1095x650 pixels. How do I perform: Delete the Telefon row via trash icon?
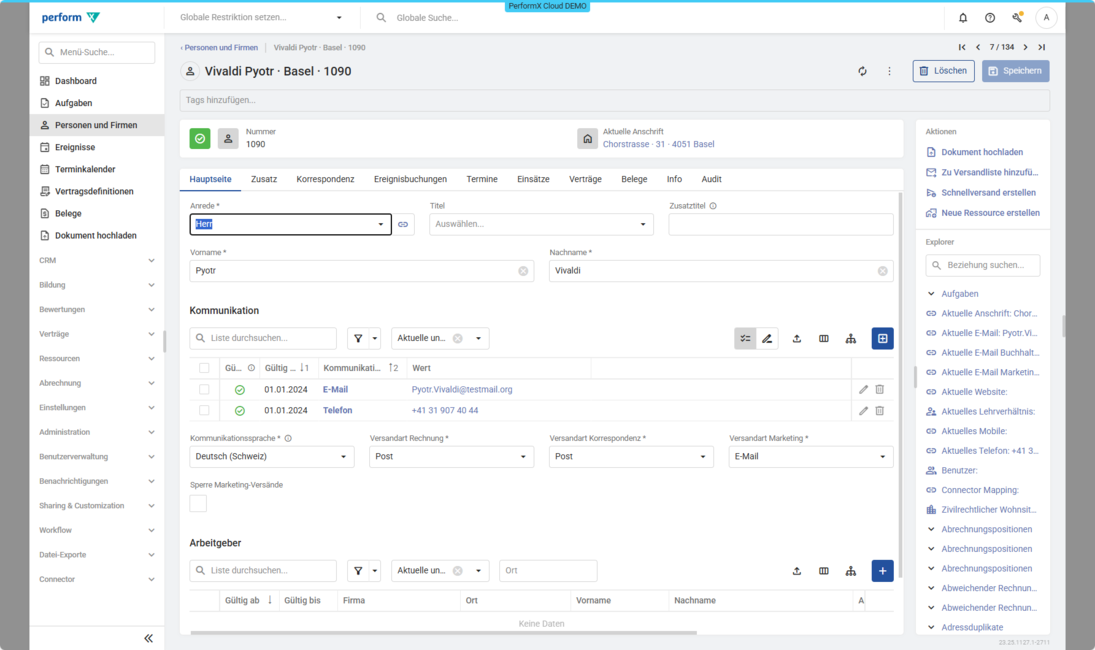click(880, 410)
